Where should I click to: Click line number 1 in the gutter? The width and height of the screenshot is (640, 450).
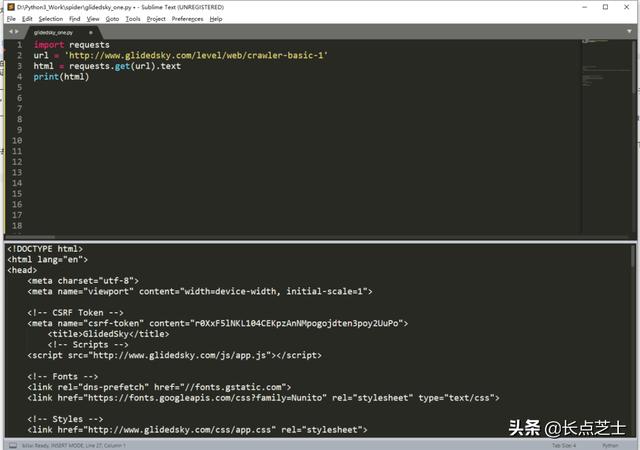tap(19, 45)
